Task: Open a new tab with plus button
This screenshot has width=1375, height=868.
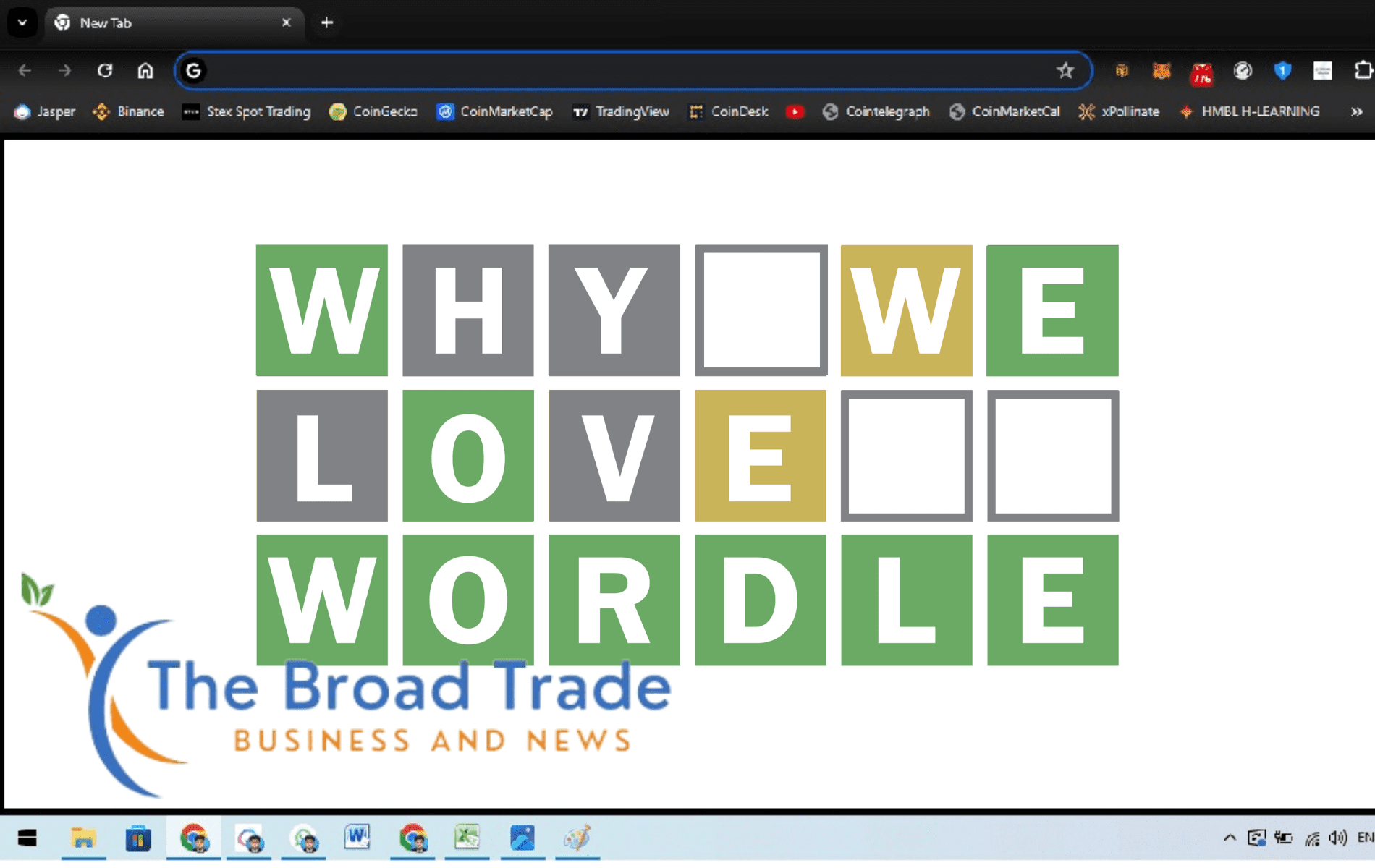Action: point(327,22)
